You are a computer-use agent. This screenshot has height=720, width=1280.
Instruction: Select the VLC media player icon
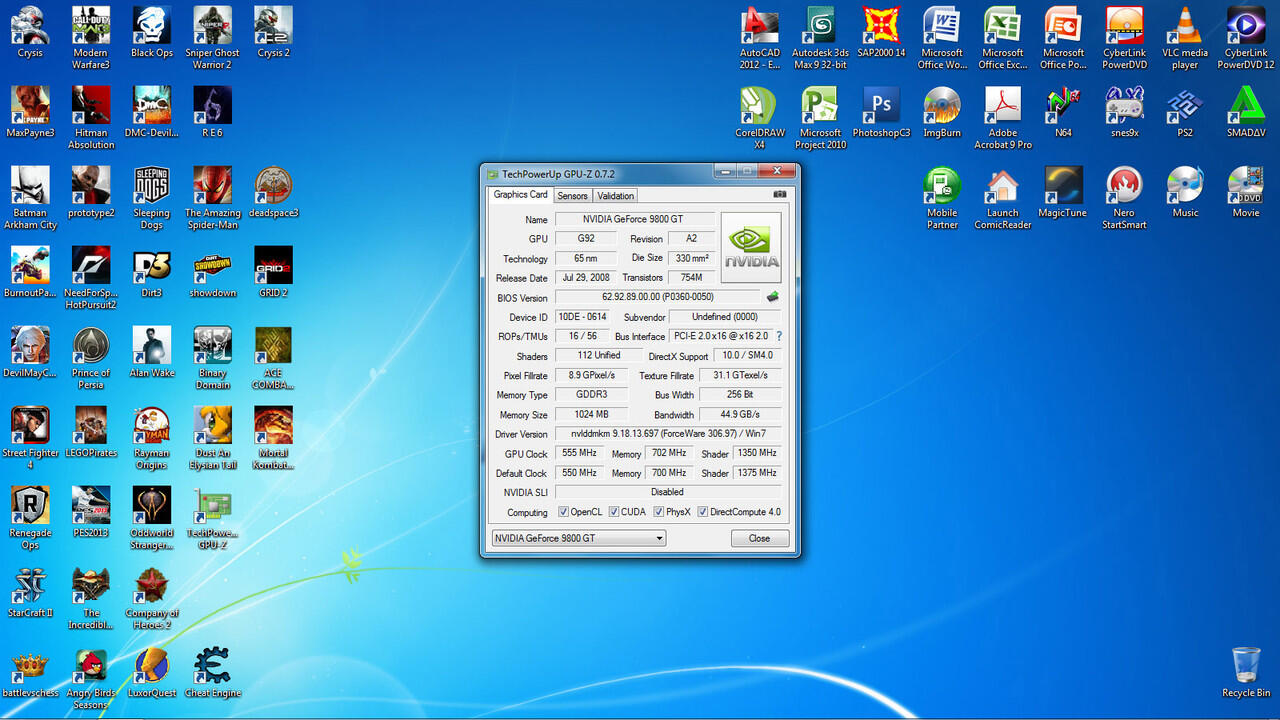[1185, 38]
